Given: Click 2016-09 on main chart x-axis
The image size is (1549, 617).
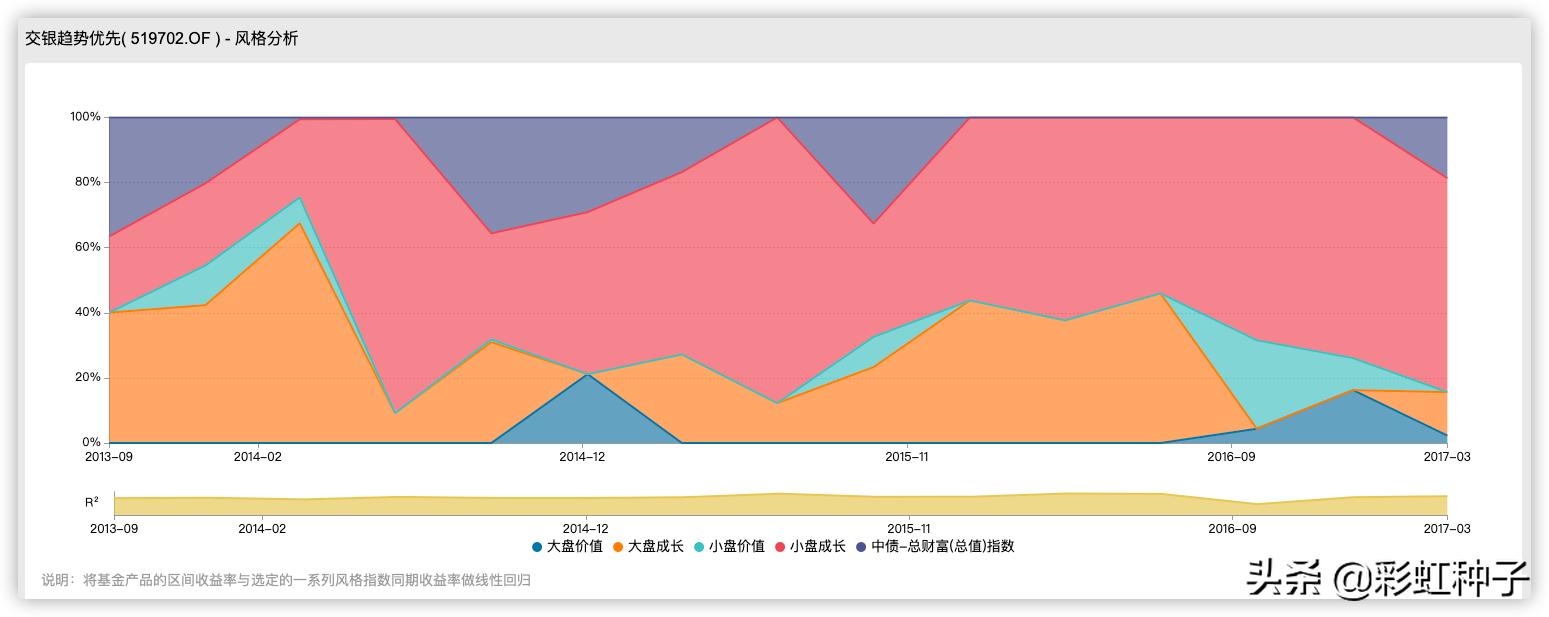Looking at the screenshot, I should coord(1230,457).
